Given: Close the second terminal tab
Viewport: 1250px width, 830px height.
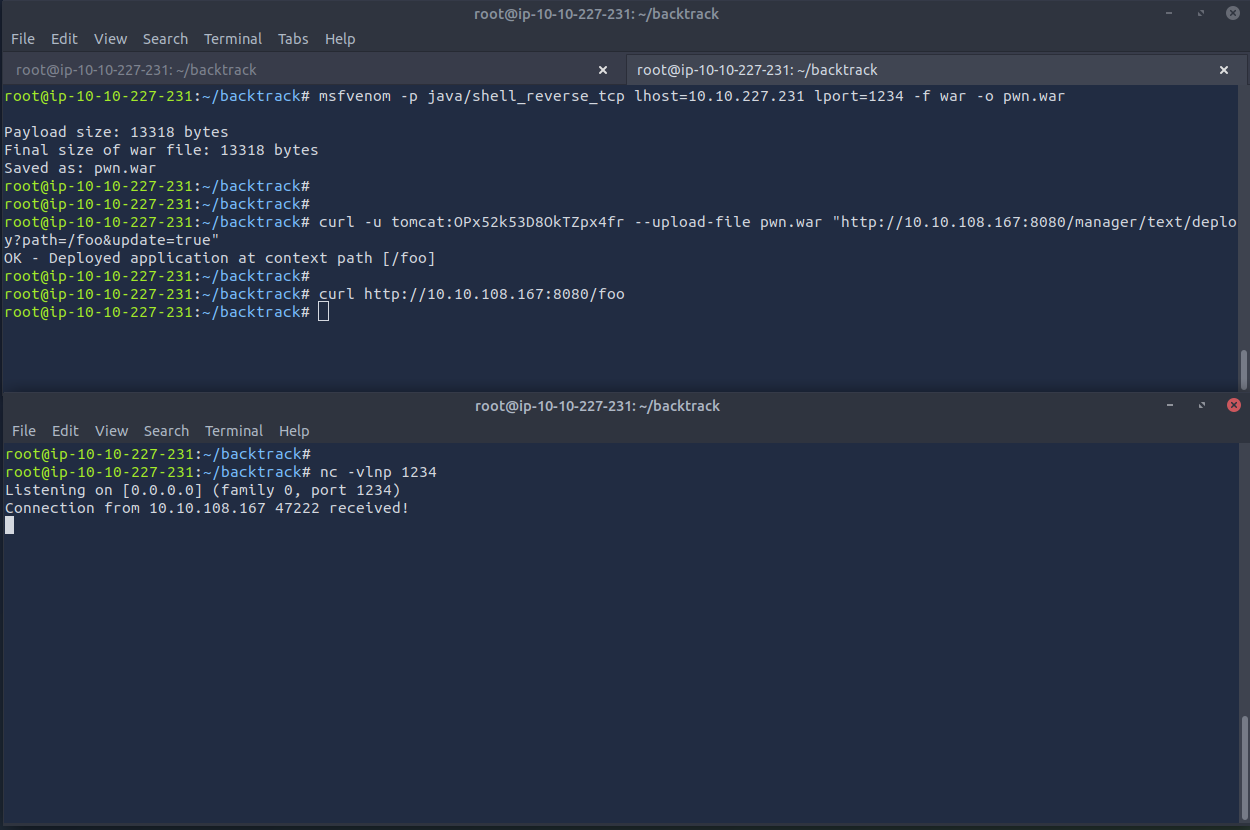Looking at the screenshot, I should pyautogui.click(x=1224, y=70).
